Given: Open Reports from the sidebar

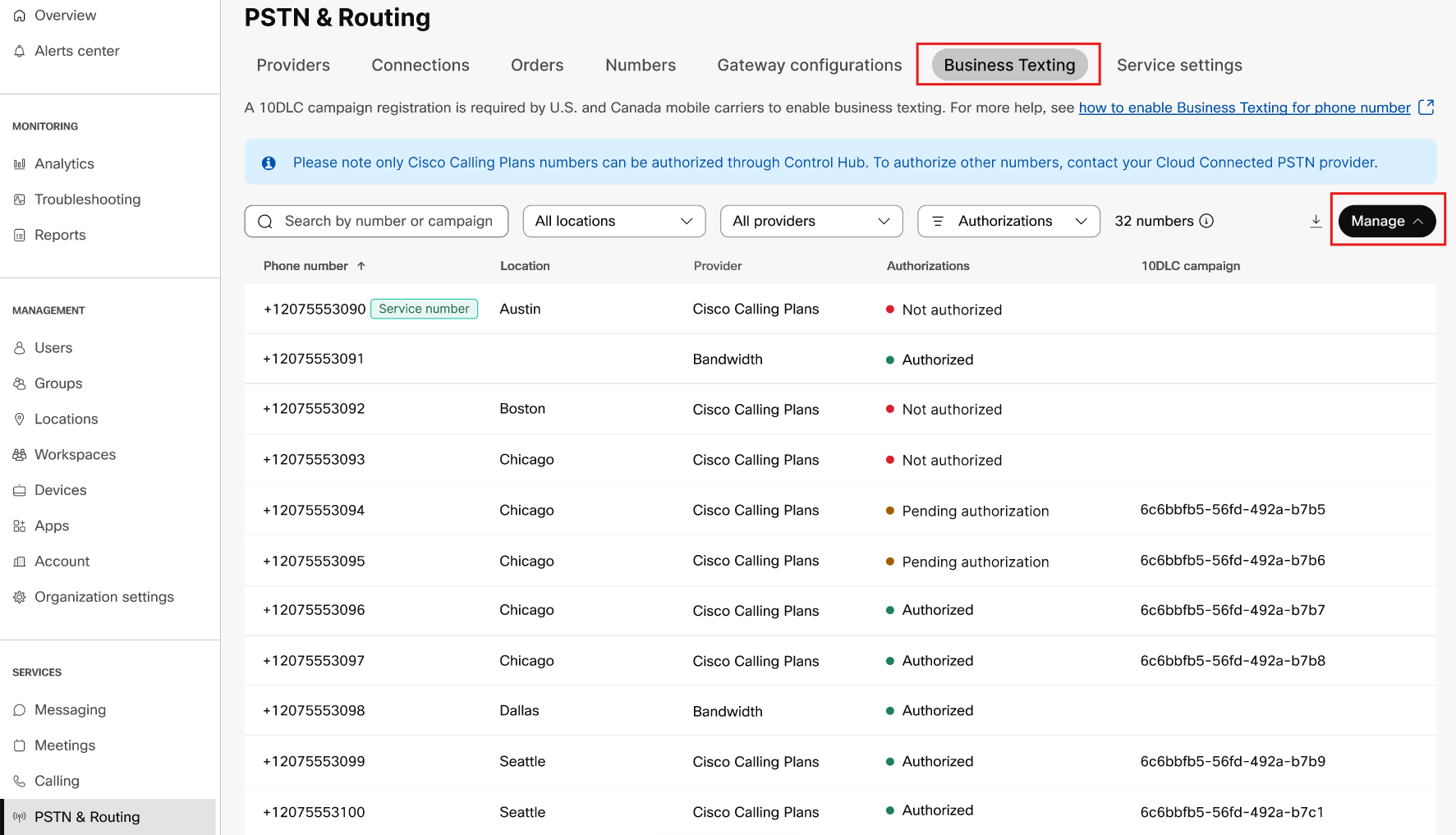Looking at the screenshot, I should click(x=20, y=235).
